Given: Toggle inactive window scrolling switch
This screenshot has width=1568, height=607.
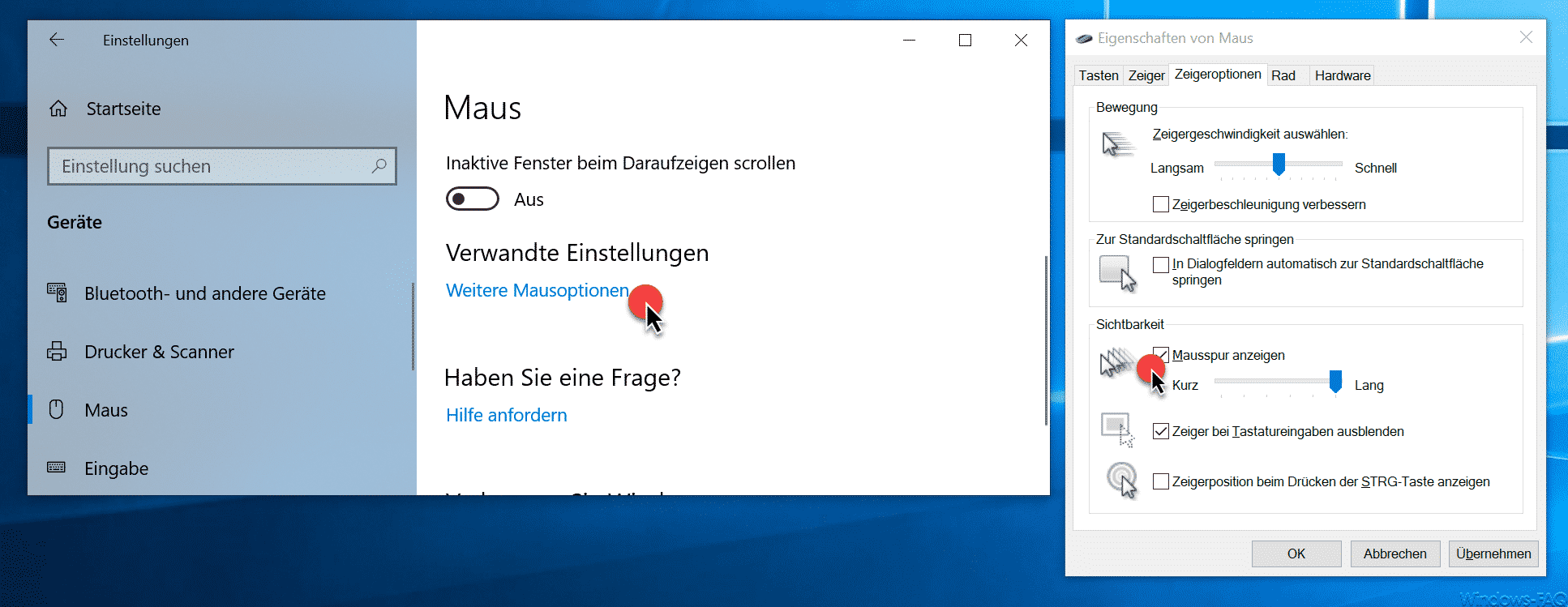Looking at the screenshot, I should tap(473, 199).
